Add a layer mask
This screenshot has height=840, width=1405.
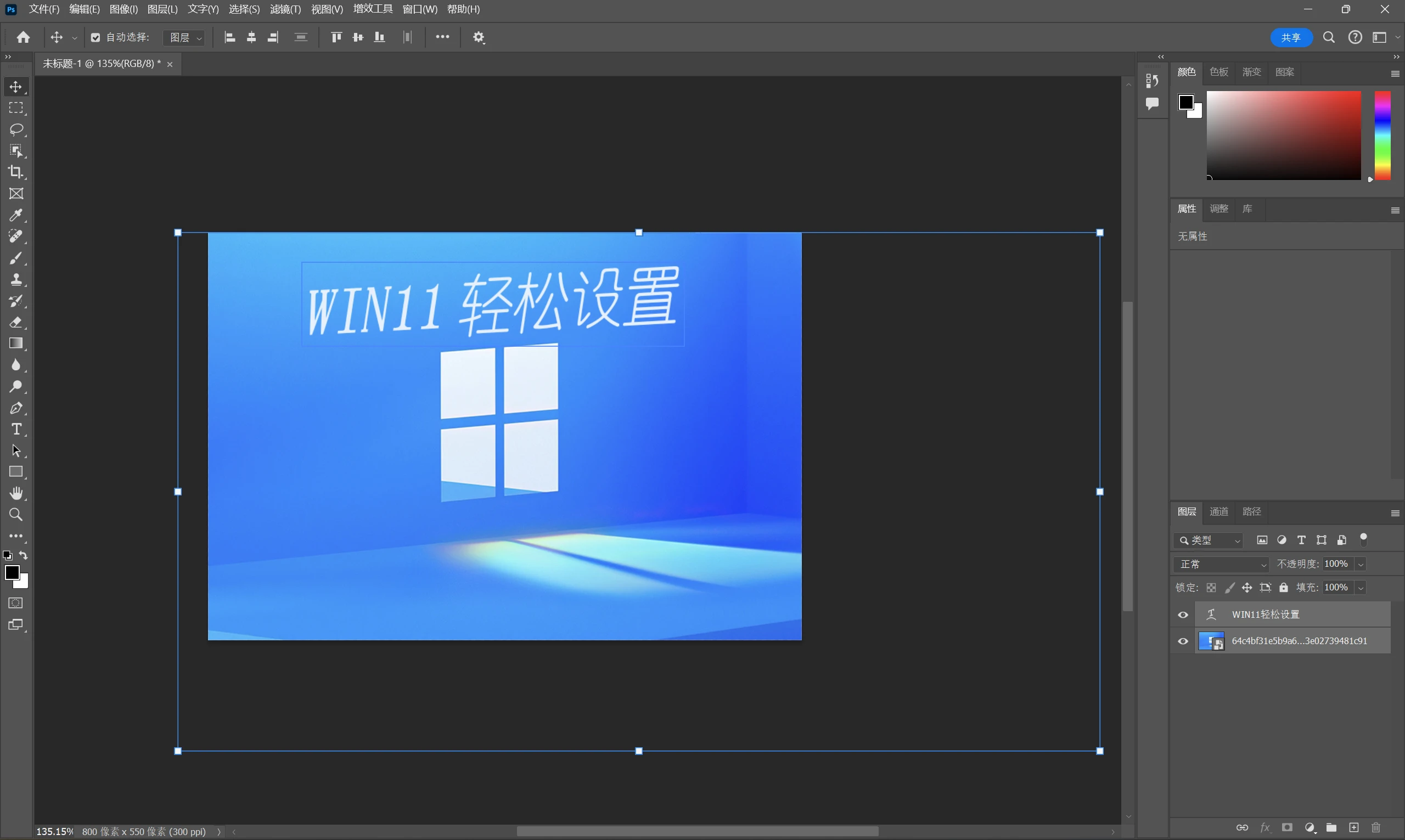[1286, 827]
